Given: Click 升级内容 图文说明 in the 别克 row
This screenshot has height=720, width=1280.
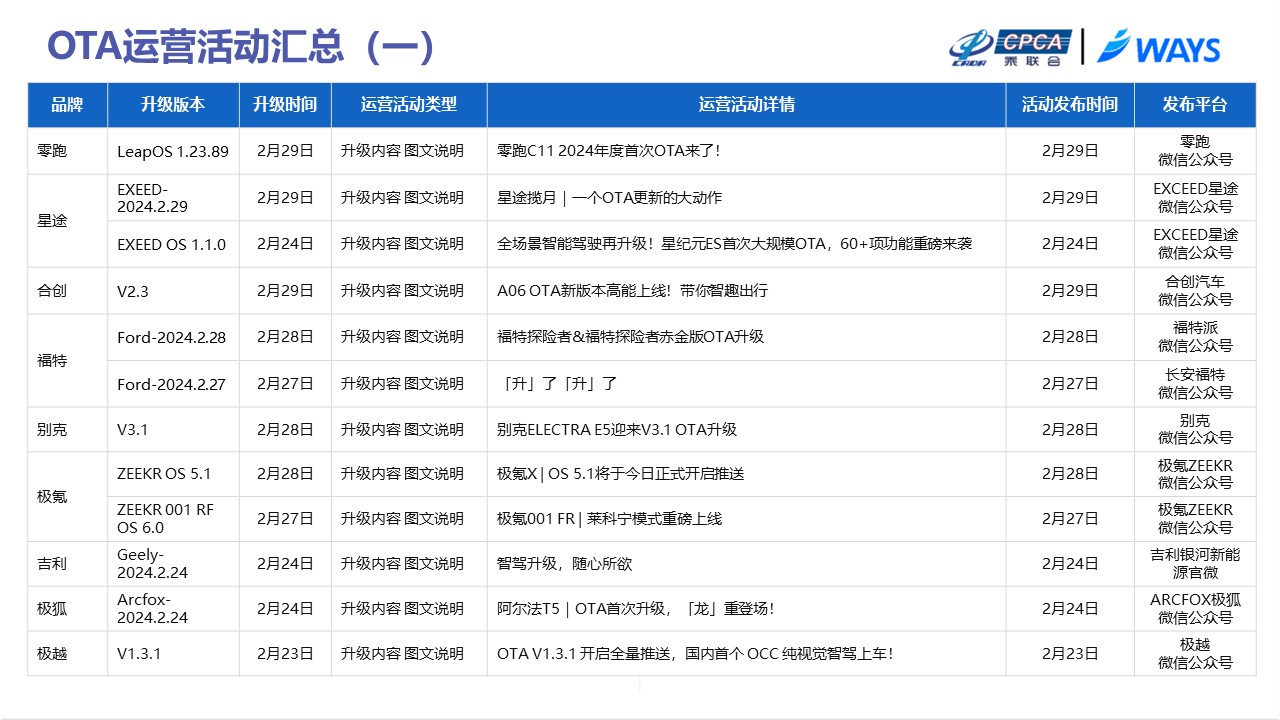Looking at the screenshot, I should click(x=409, y=429).
